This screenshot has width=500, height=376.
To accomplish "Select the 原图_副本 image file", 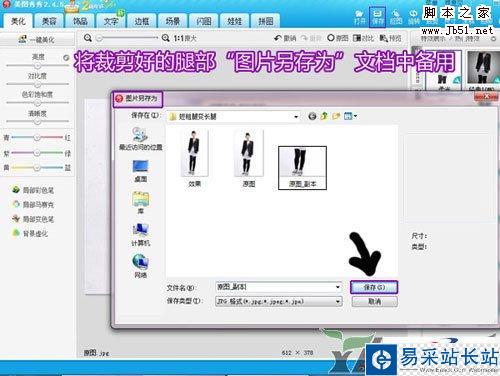I will coord(302,168).
